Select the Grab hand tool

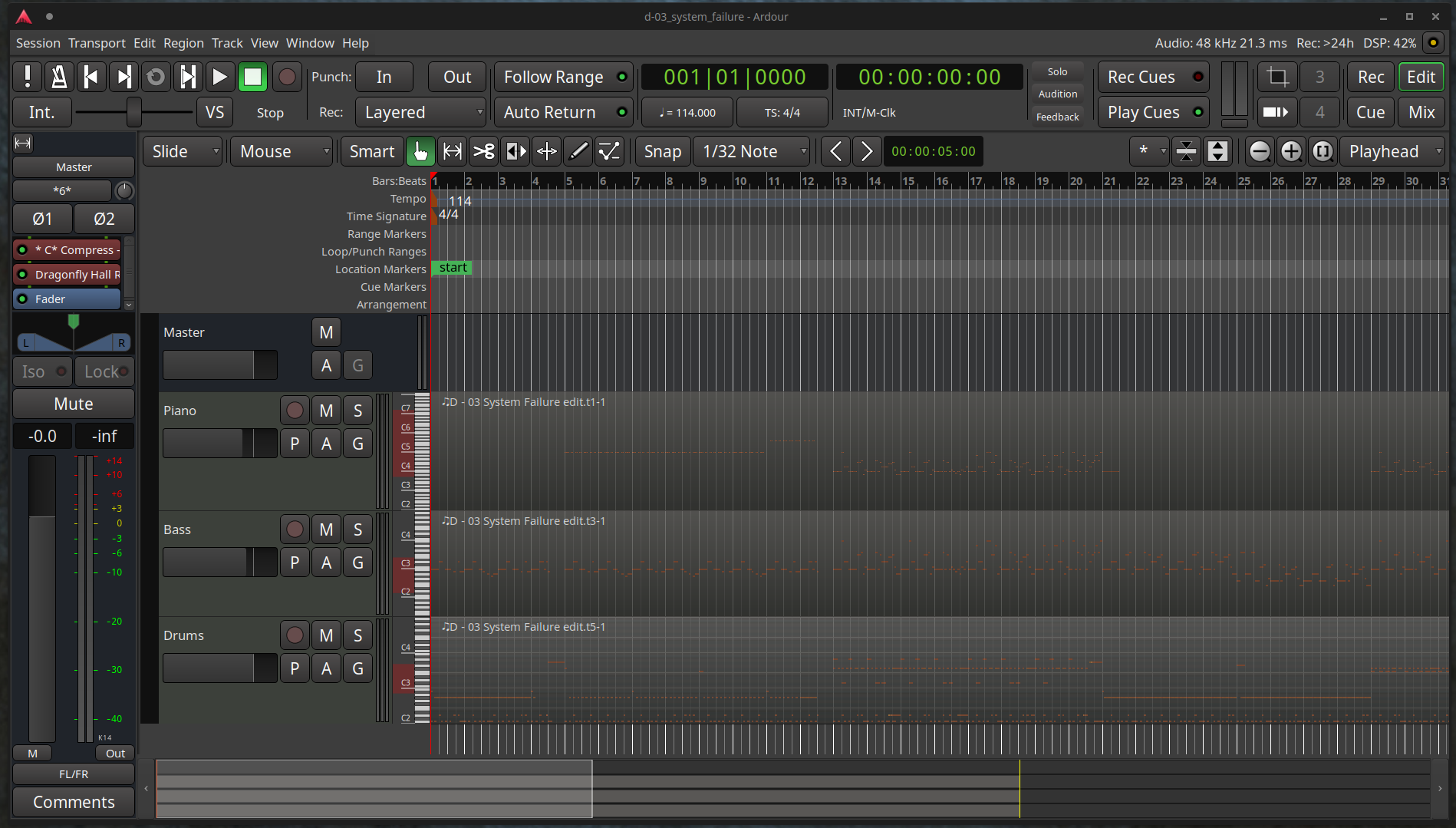pyautogui.click(x=420, y=151)
